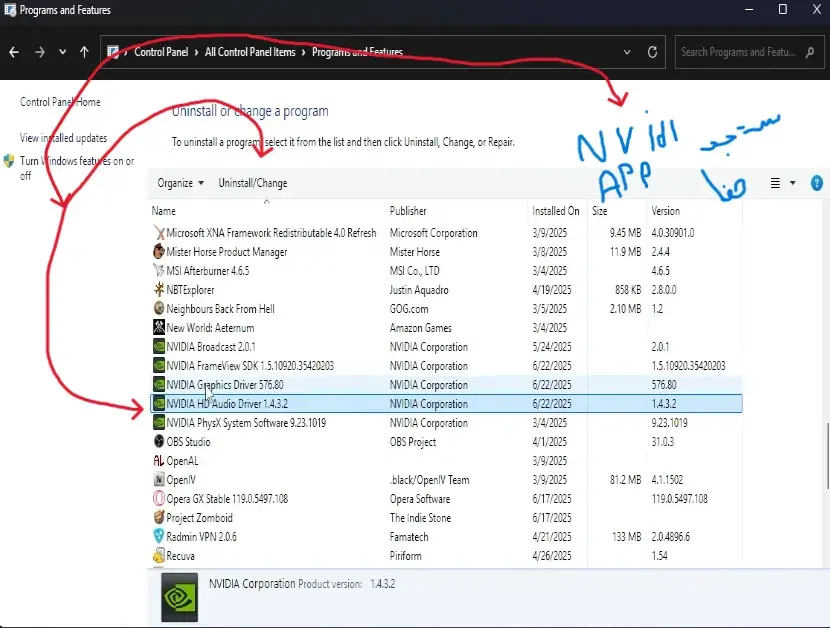Click the Up one level arrow

[85, 52]
